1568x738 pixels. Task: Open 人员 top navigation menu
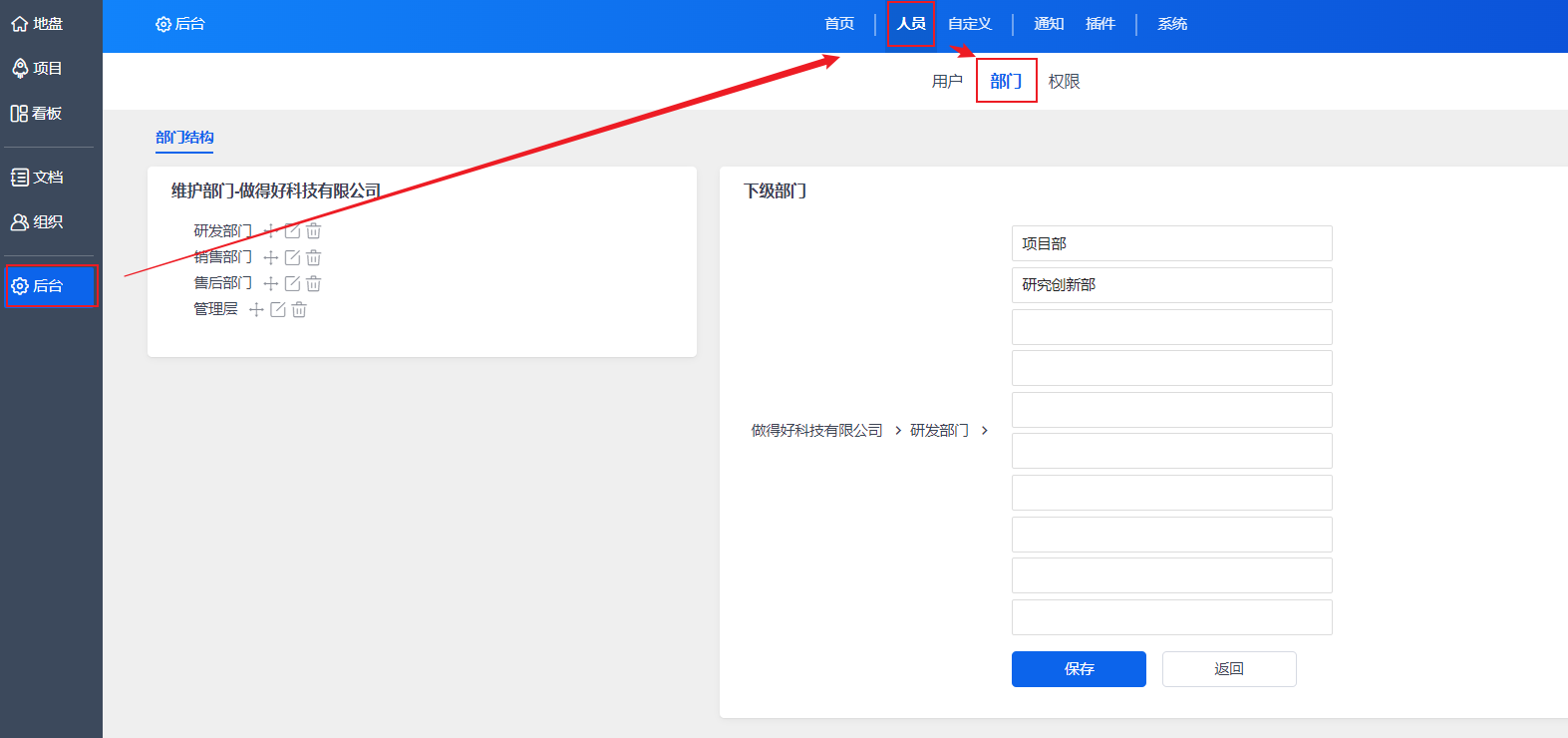tap(911, 24)
